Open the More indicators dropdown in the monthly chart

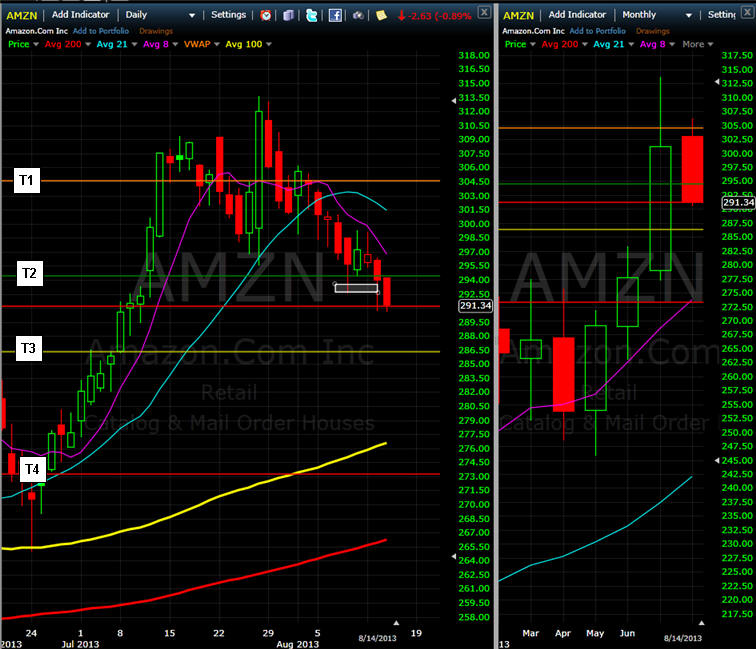pos(698,44)
